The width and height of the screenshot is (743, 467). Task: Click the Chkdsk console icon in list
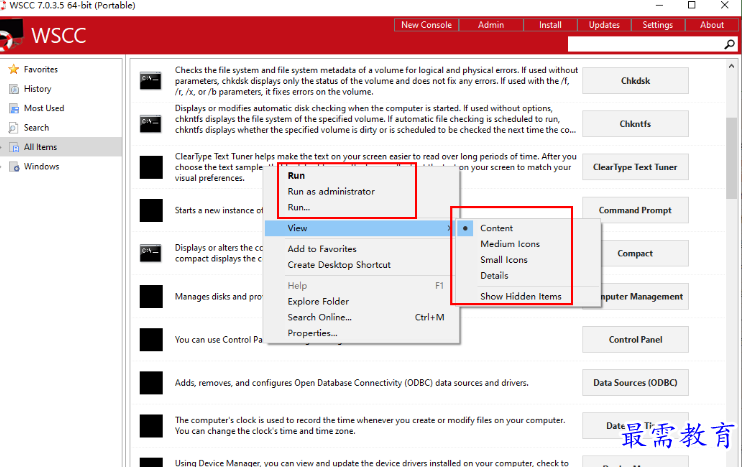tap(151, 80)
